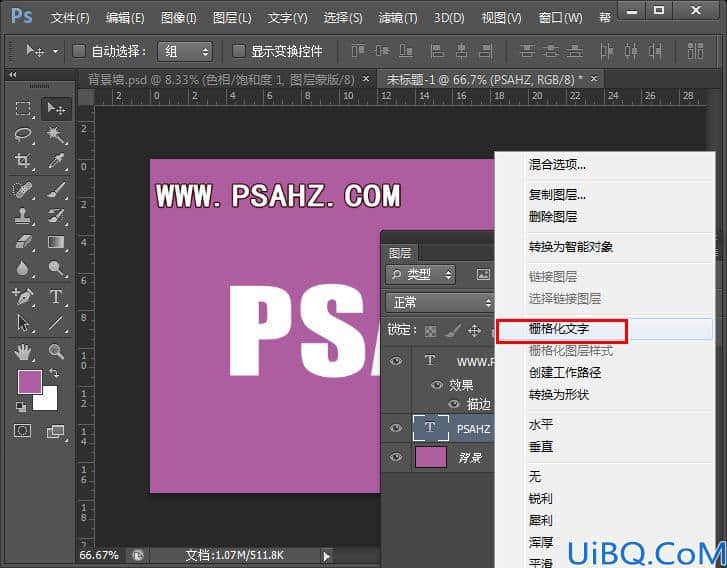Select the Rectangular Marquee tool
727x568 pixels.
[x=23, y=108]
